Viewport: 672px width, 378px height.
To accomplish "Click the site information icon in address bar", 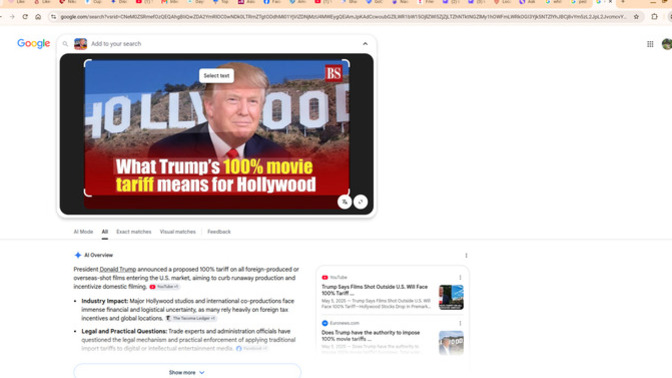I will click(53, 17).
